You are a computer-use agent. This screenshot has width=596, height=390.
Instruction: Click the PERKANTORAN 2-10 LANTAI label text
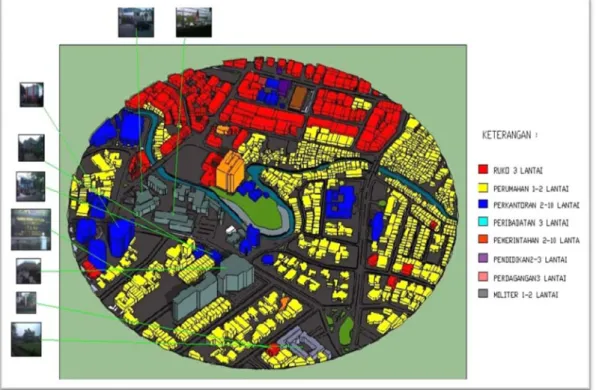536,205
